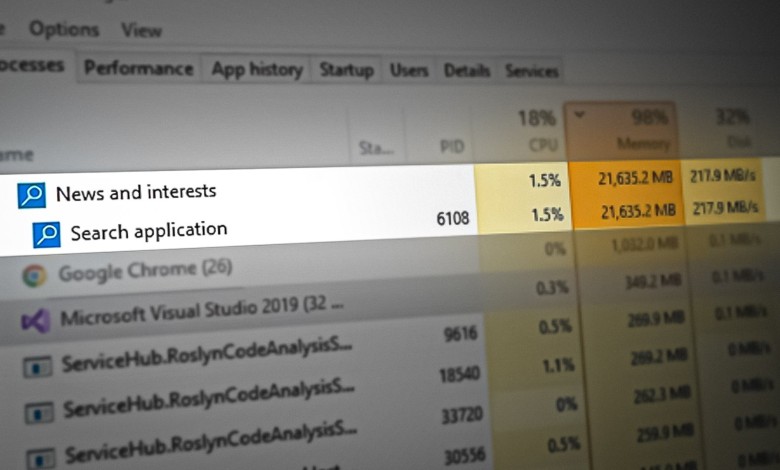
Task: Select ServiceHub.RoslynCodeAnalysisS row with PID 33720
Action: pos(211,443)
